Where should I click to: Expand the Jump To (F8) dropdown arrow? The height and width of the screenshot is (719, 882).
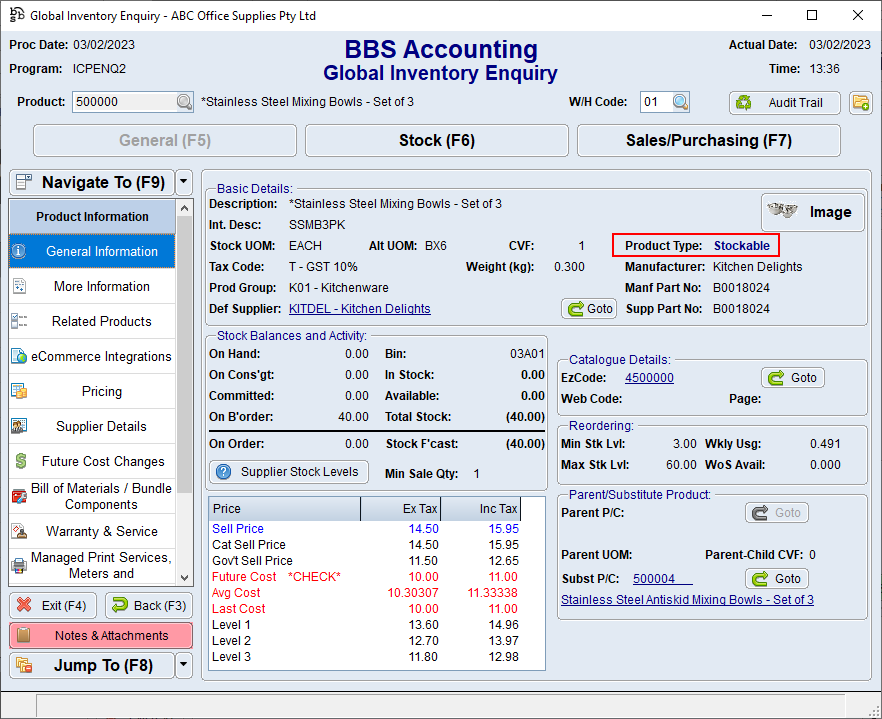(182, 664)
